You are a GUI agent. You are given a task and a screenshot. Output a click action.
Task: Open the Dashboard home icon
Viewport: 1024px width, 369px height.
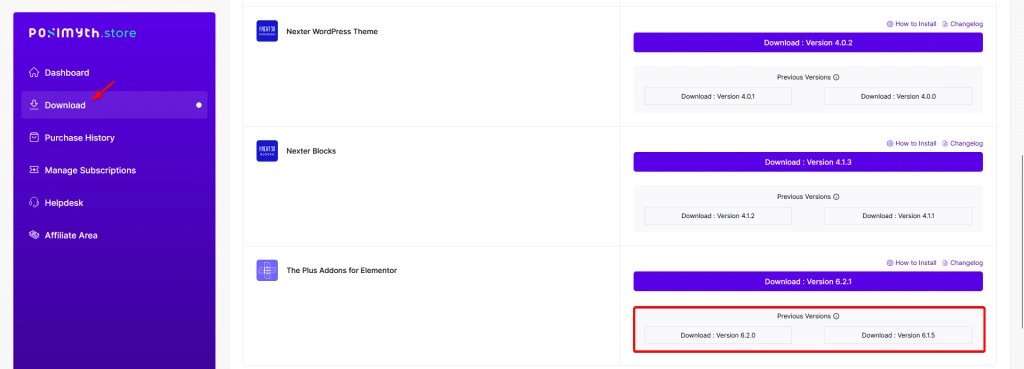[x=34, y=72]
